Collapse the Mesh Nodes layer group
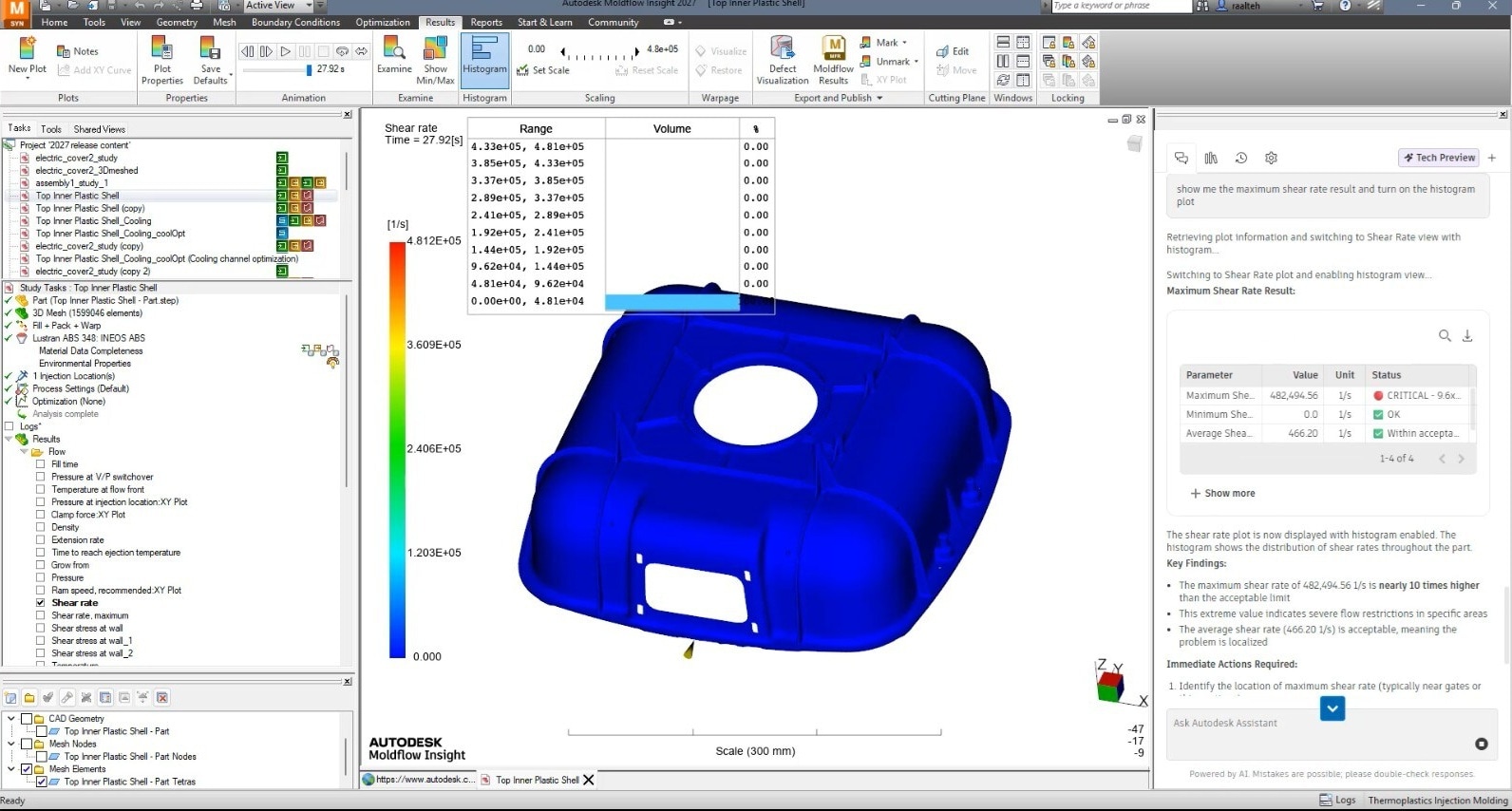Image resolution: width=1512 pixels, height=811 pixels. 11,744
